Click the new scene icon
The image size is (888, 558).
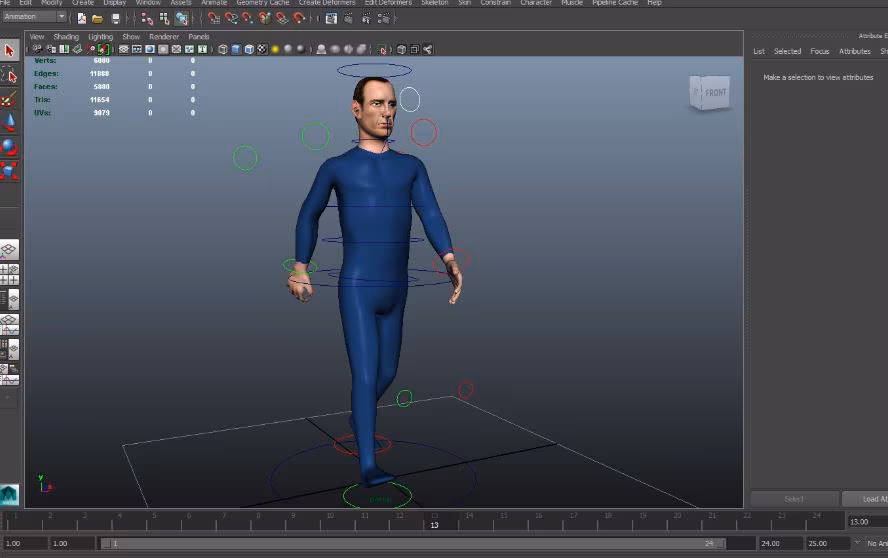(x=82, y=19)
